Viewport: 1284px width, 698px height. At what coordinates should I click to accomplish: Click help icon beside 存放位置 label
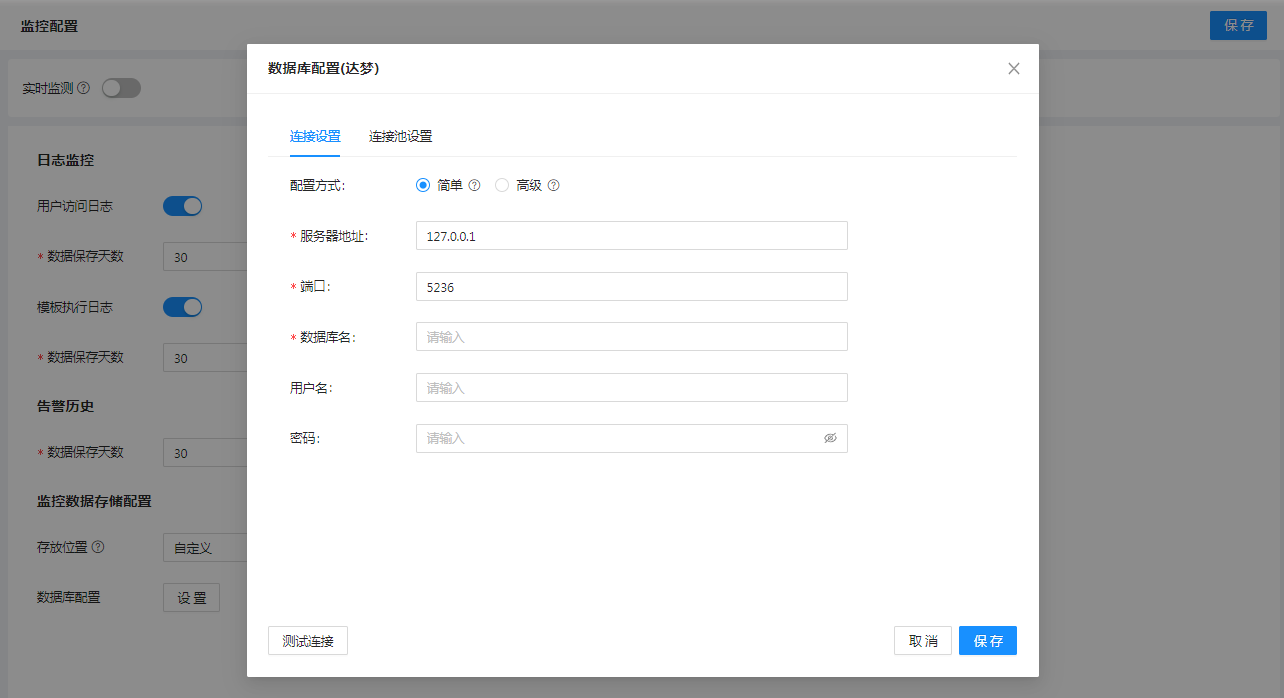[x=98, y=547]
